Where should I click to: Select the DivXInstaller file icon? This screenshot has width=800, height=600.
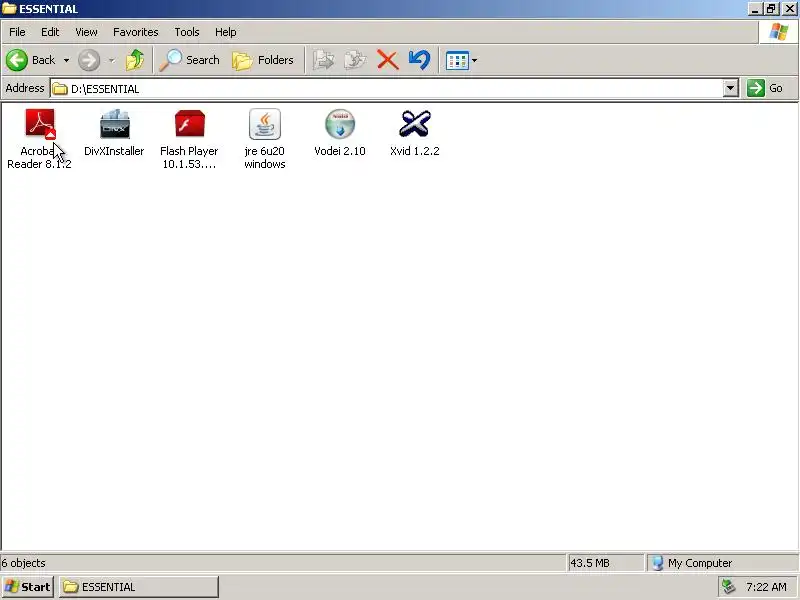coord(115,124)
